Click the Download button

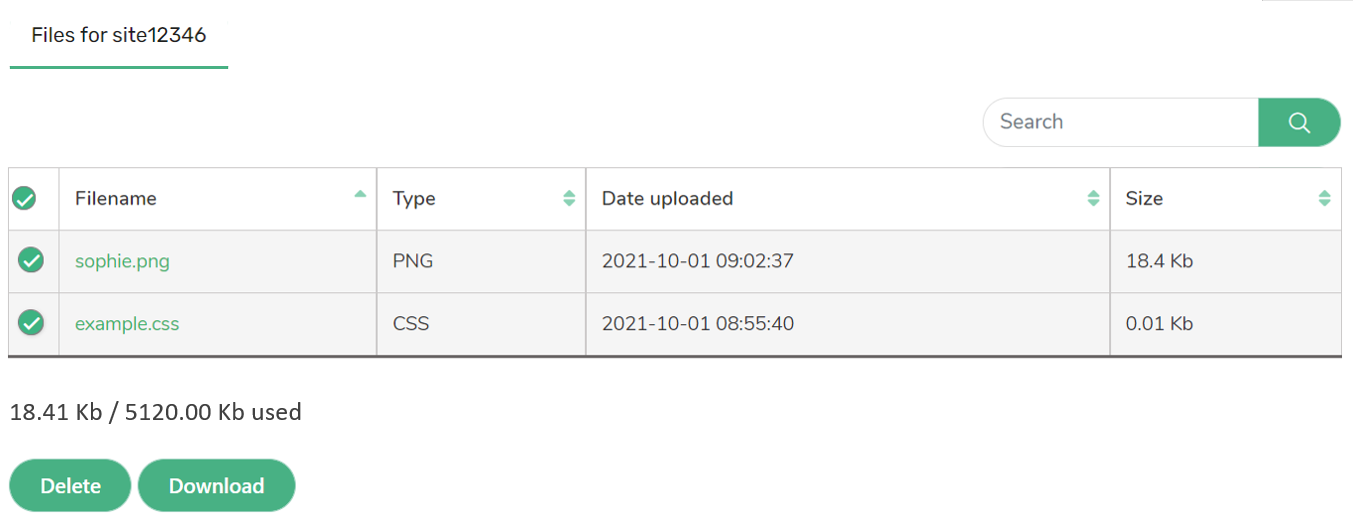click(x=216, y=486)
